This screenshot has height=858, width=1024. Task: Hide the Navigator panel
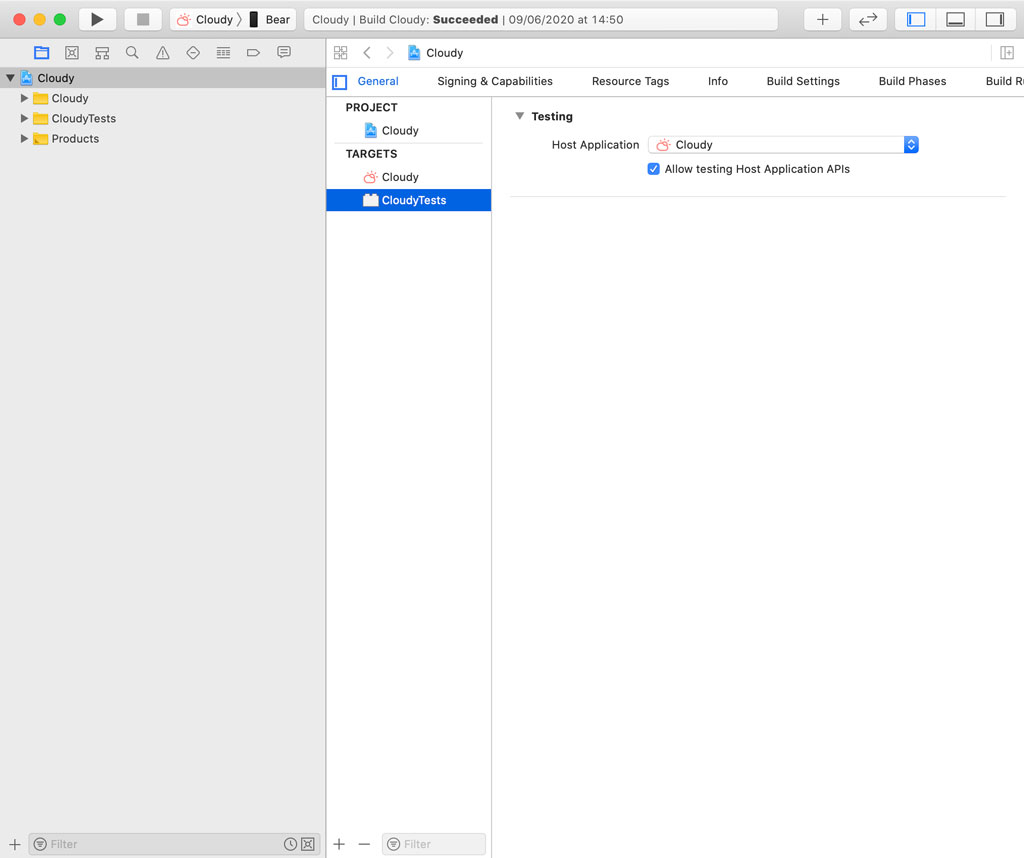[x=916, y=20]
